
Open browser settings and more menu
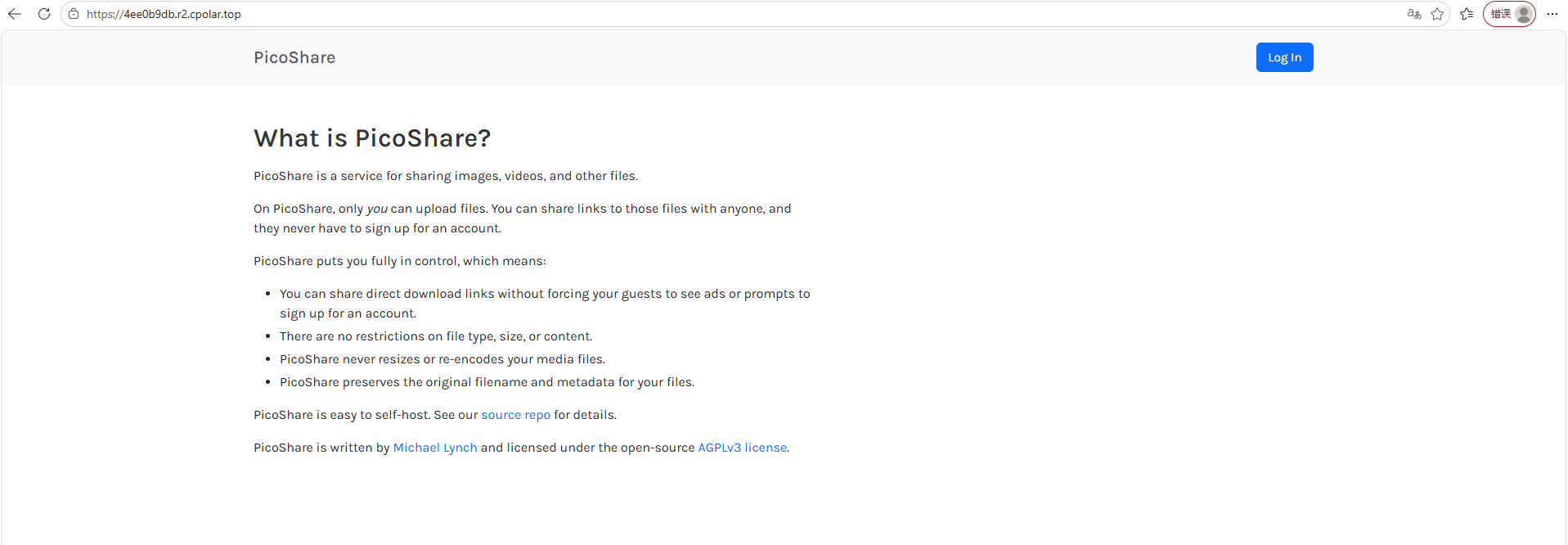point(1552,14)
